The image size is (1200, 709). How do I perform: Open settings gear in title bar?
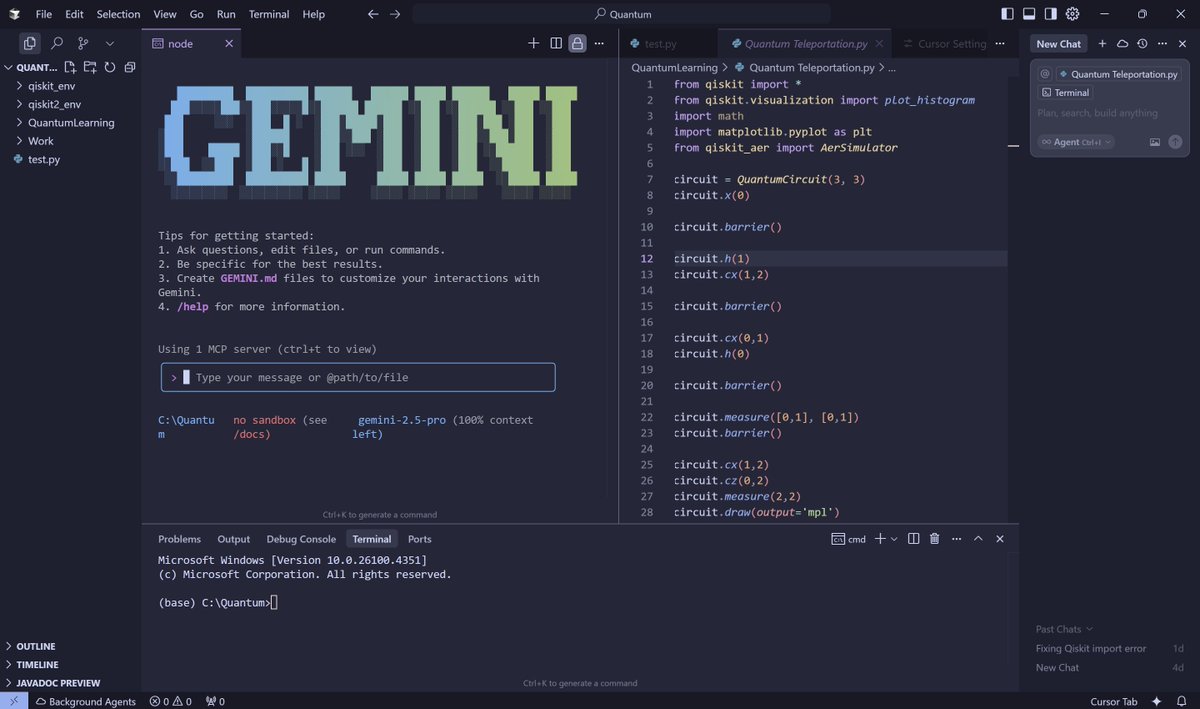point(1073,14)
